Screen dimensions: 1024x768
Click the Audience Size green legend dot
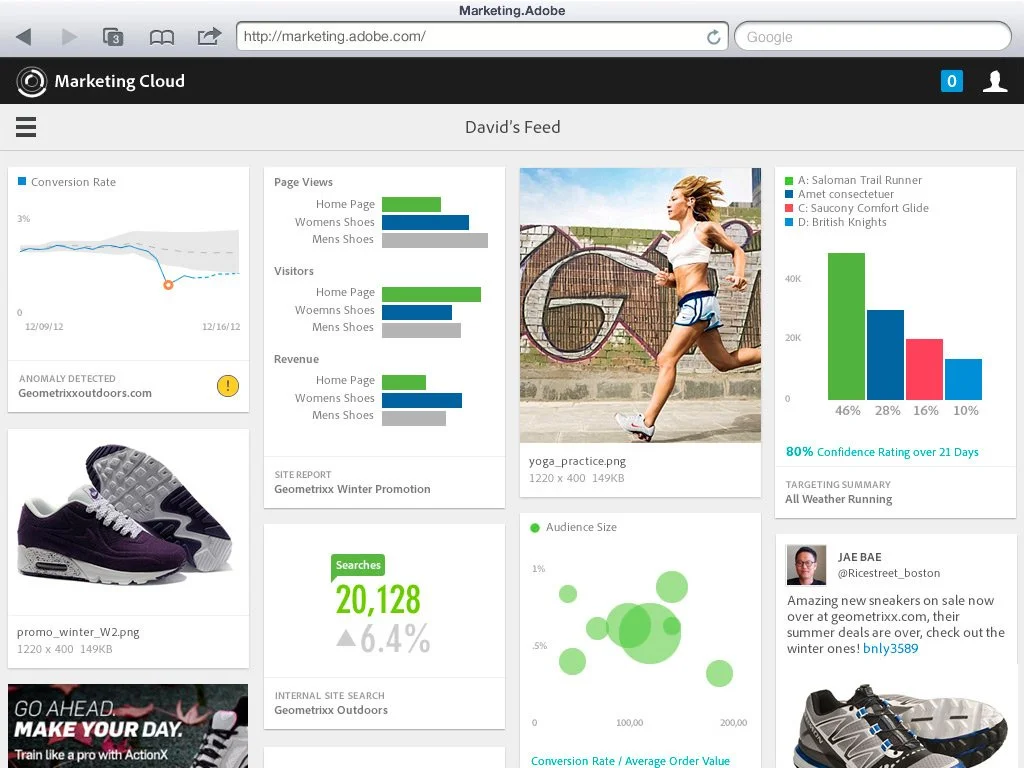[535, 528]
